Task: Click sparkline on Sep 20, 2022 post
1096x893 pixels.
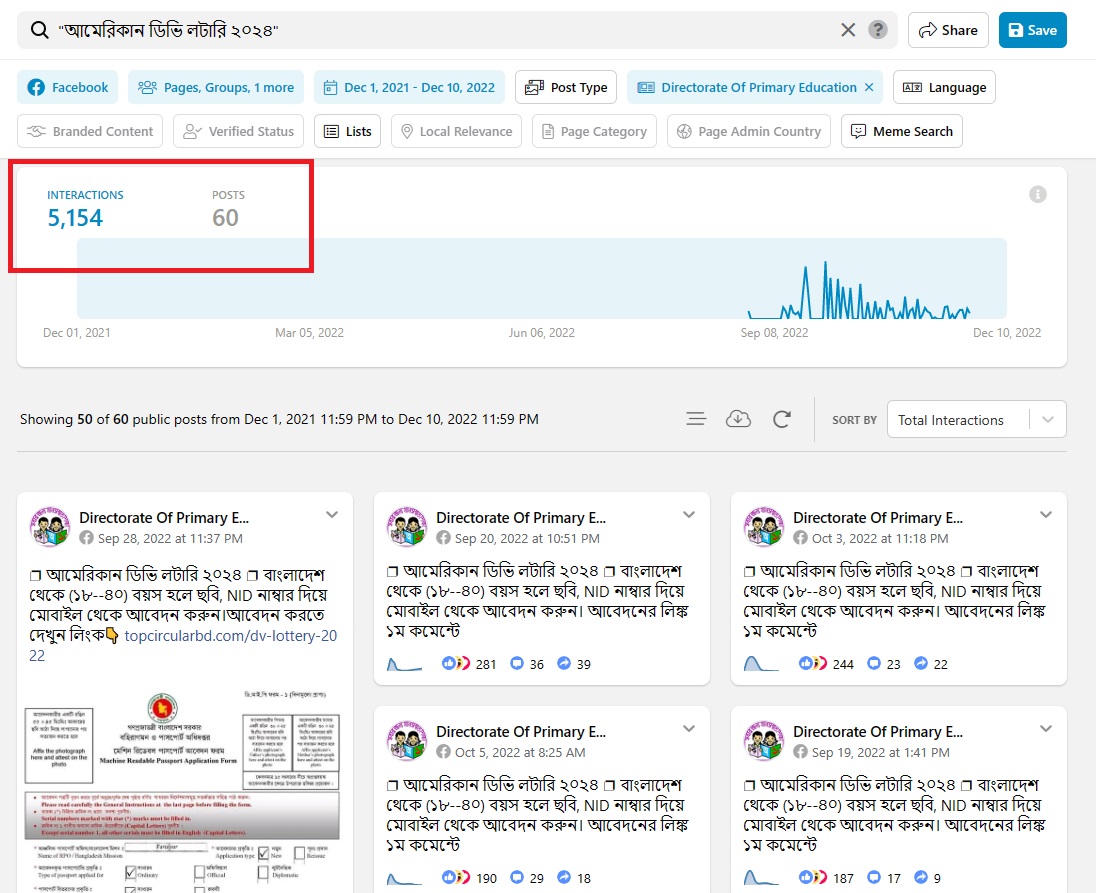Action: pyautogui.click(x=405, y=664)
